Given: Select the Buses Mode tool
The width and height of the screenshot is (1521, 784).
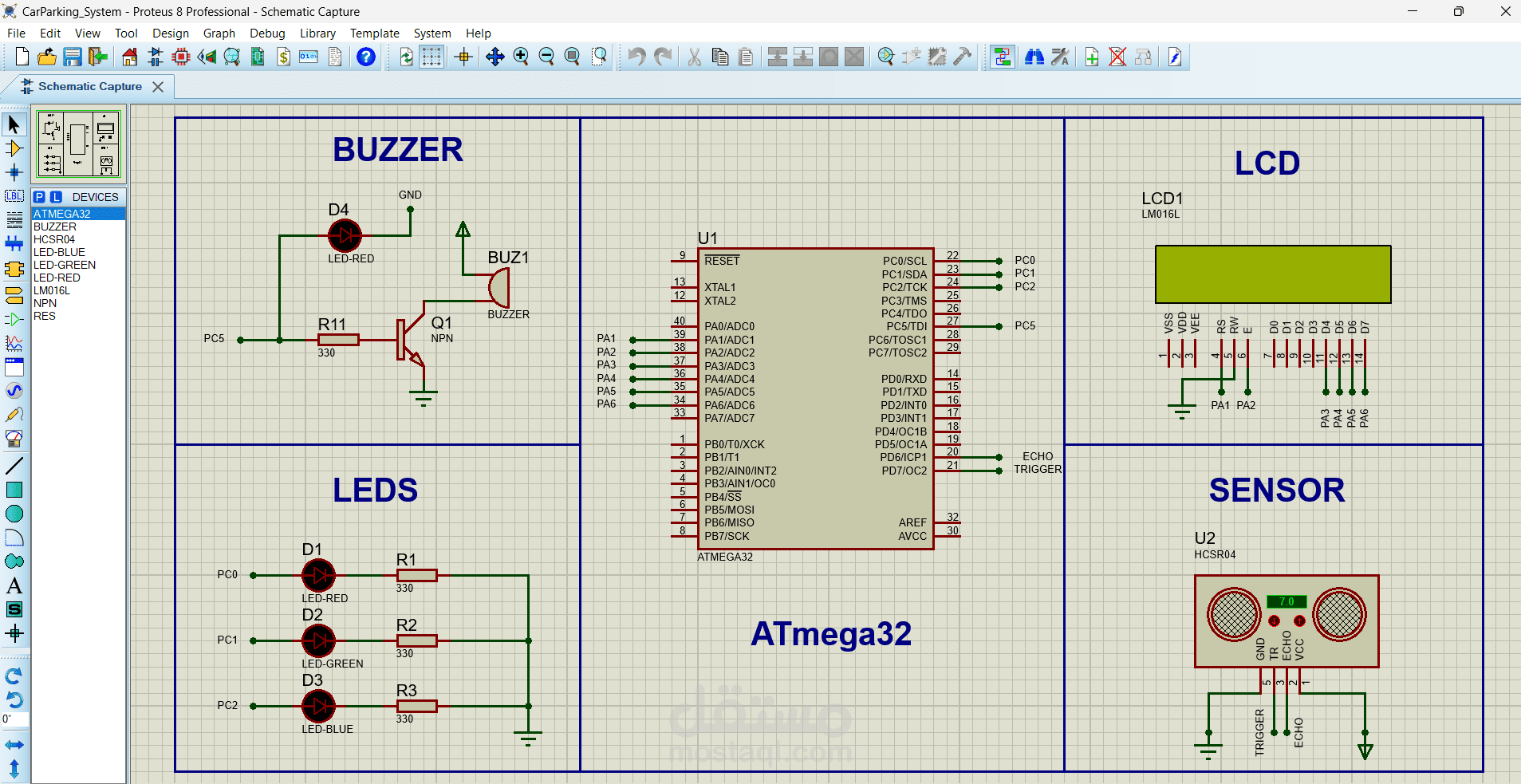Looking at the screenshot, I should coord(14,244).
